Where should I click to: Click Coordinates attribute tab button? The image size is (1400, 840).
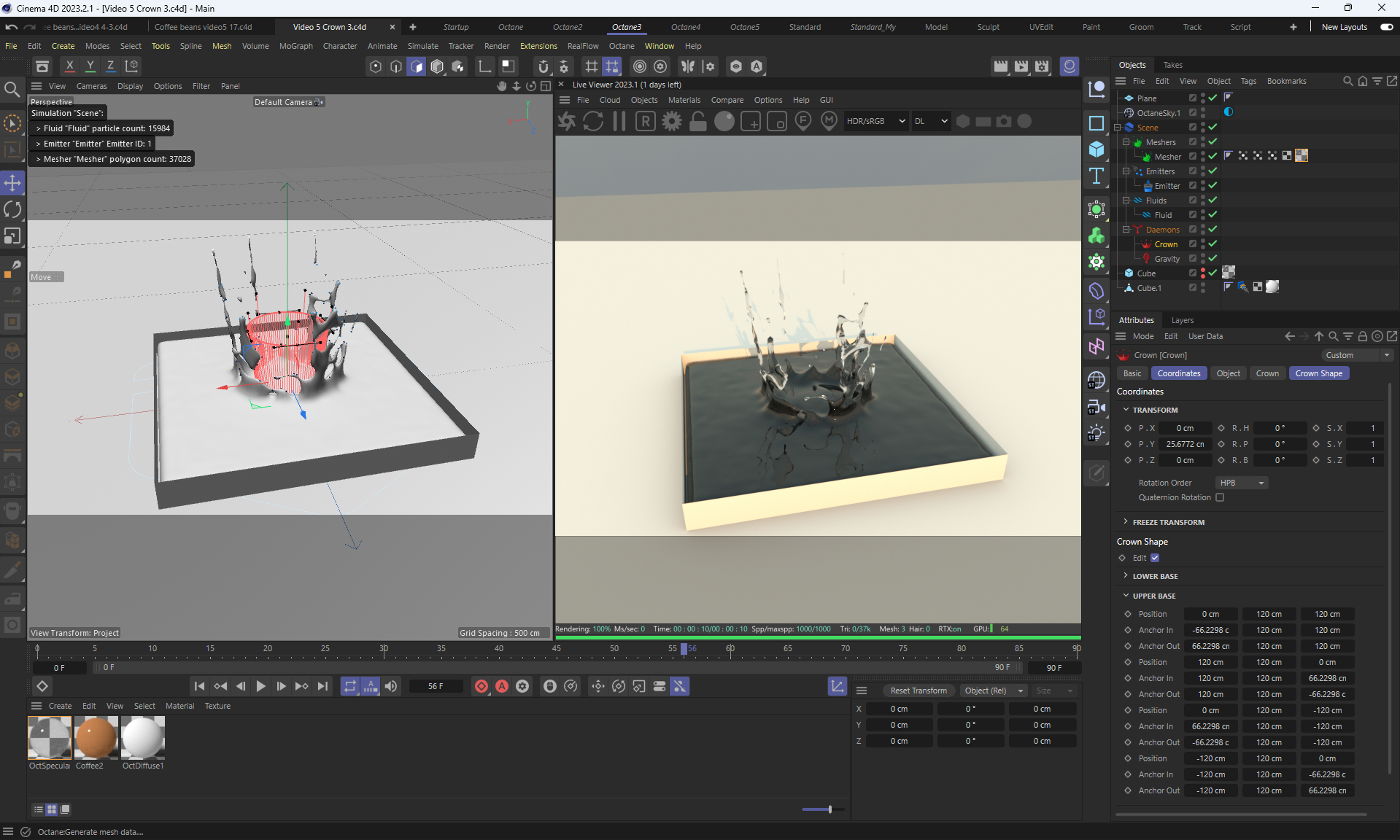[1178, 373]
